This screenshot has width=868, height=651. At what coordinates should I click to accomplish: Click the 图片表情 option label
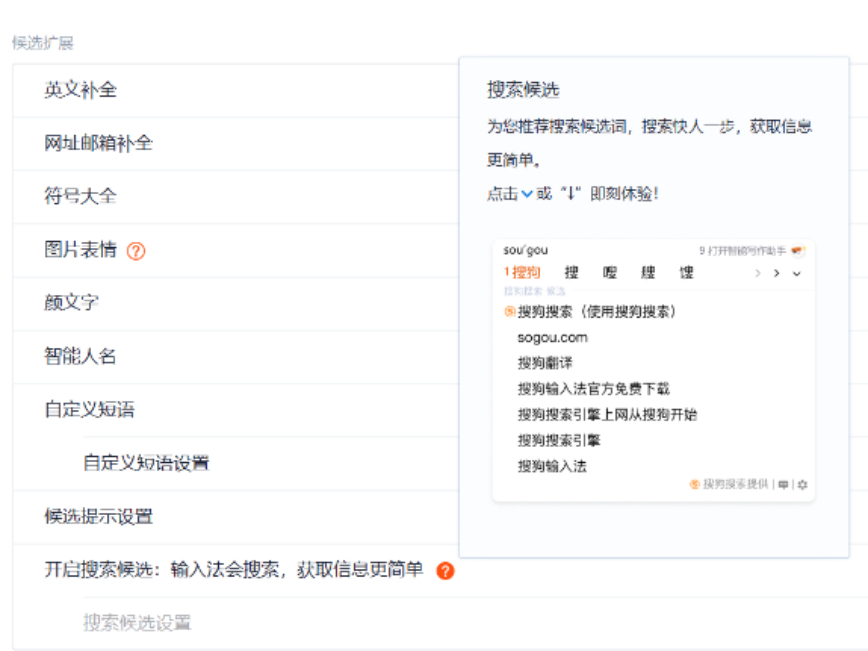(80, 250)
